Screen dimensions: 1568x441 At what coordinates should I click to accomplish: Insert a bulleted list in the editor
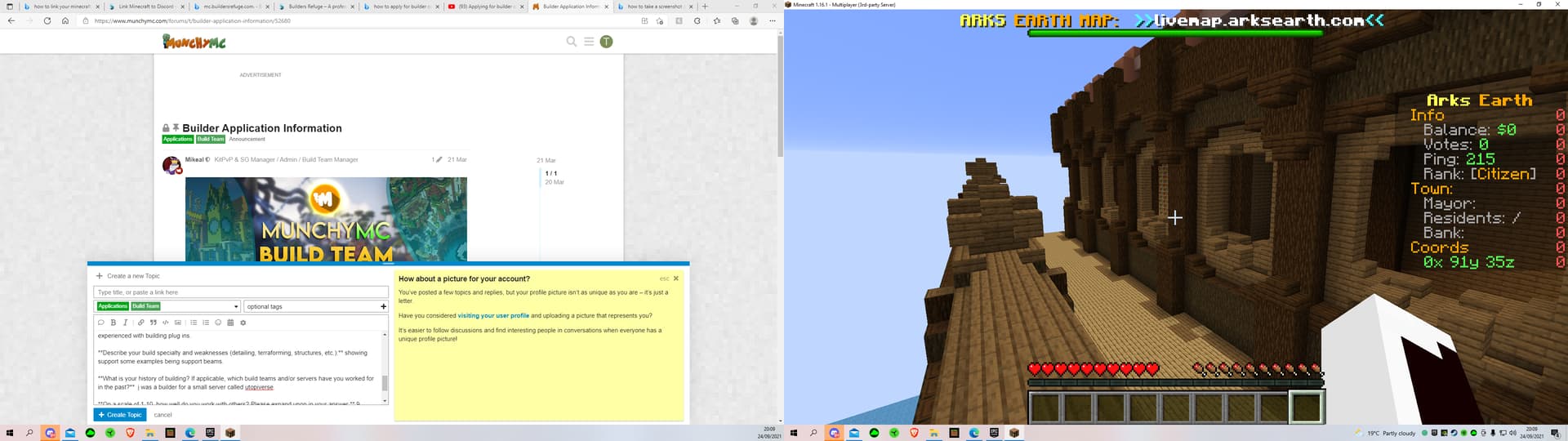tap(194, 323)
